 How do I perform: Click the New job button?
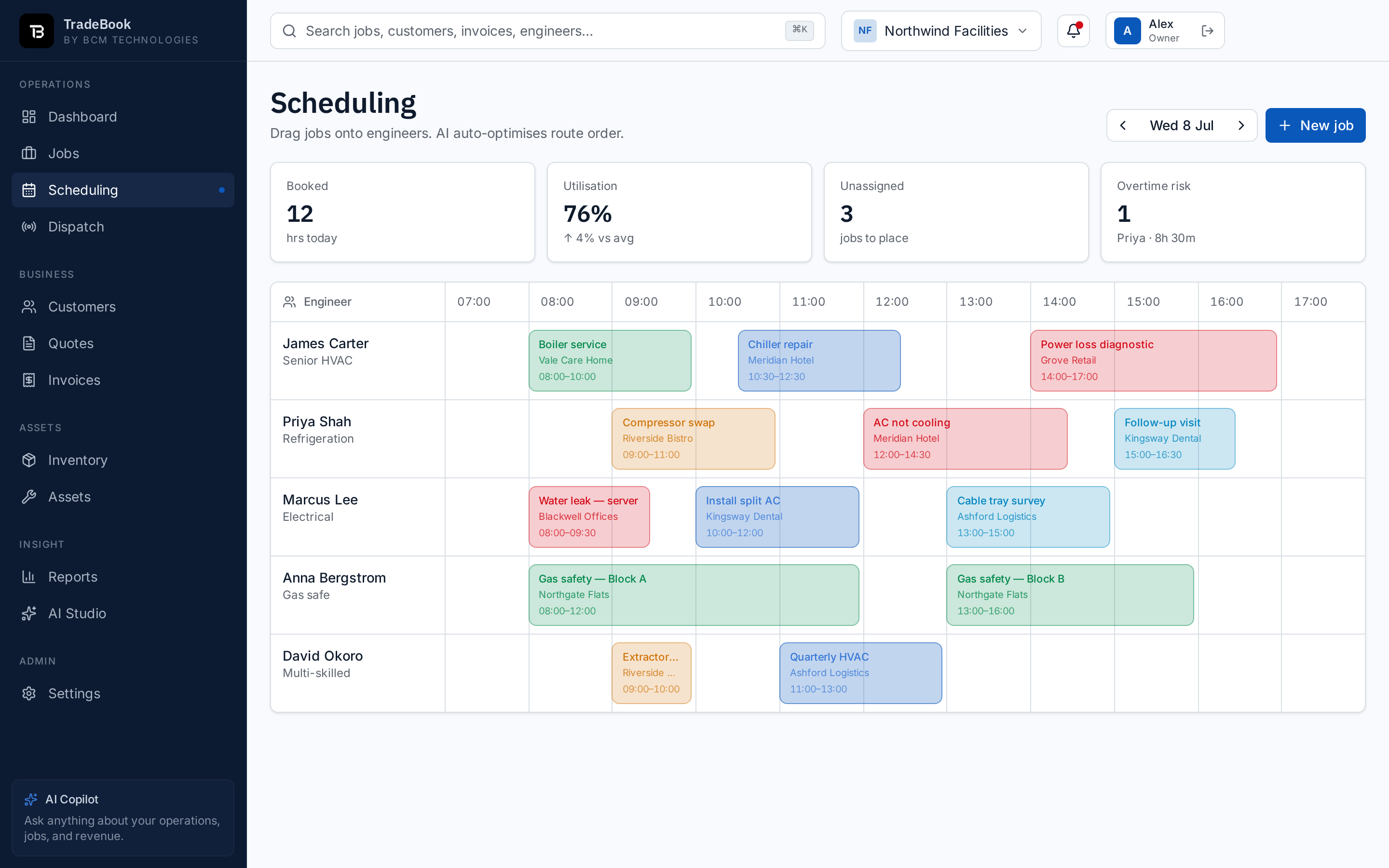pos(1315,126)
